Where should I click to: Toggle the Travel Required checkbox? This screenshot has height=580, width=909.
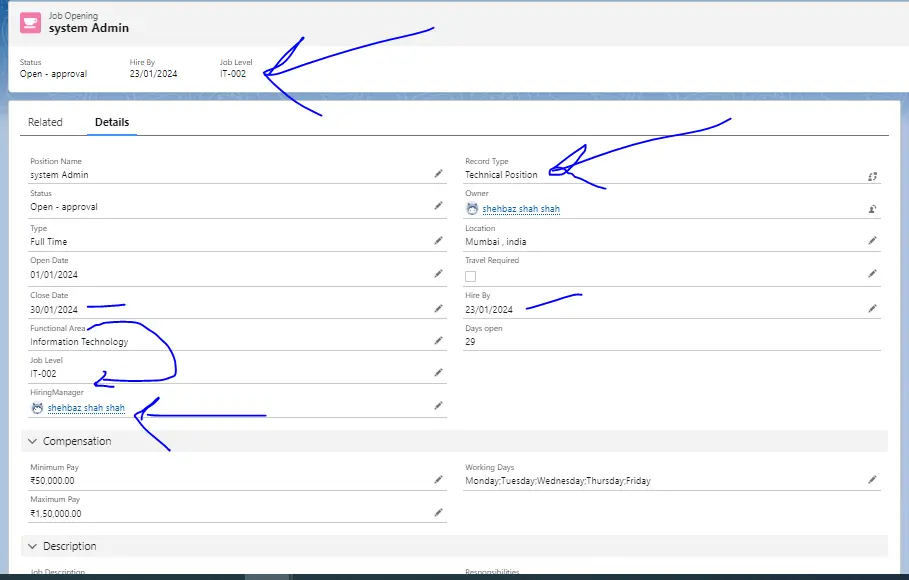471,276
